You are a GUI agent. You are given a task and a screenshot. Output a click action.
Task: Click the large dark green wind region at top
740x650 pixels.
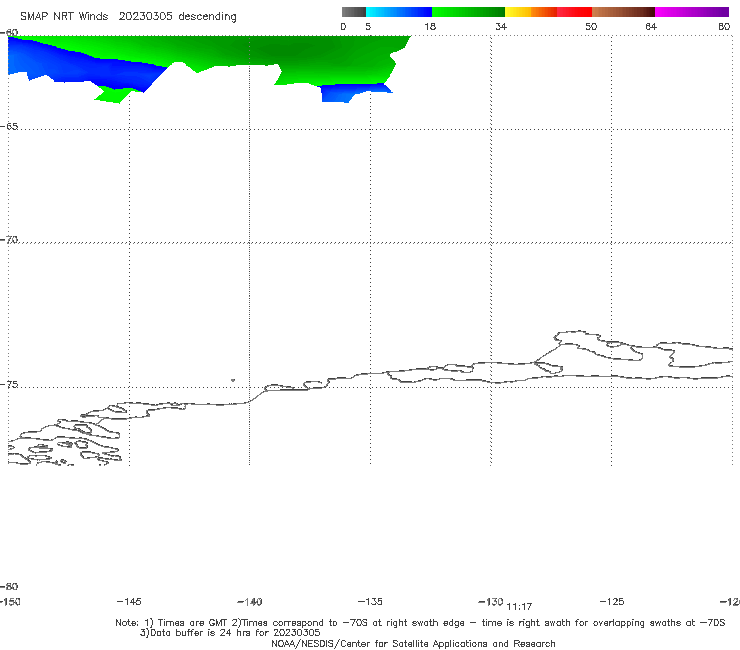coord(302,54)
